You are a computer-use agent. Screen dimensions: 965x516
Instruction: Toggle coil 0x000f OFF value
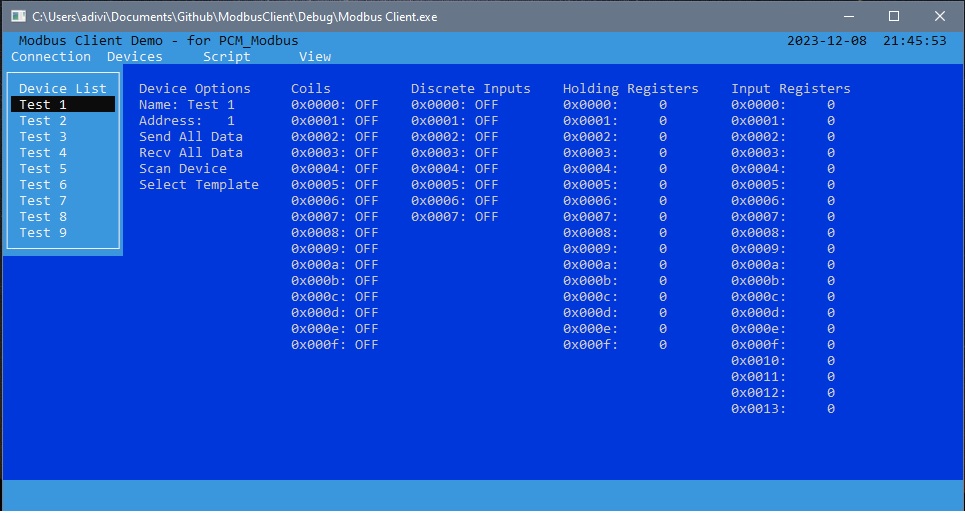(367, 345)
